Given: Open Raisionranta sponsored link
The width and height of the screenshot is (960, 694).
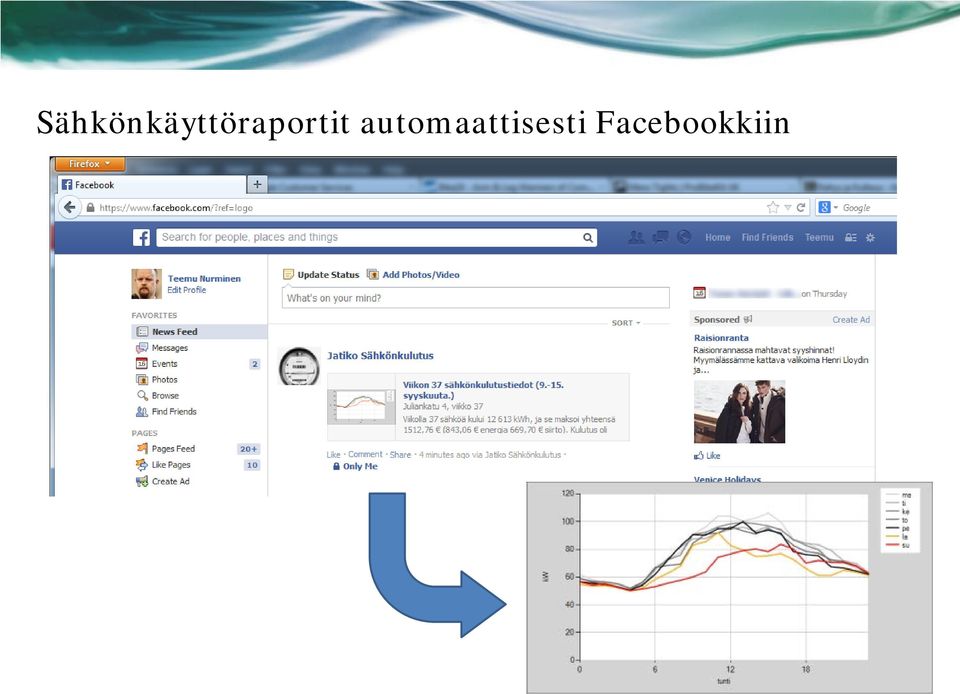Looking at the screenshot, I should [x=721, y=338].
